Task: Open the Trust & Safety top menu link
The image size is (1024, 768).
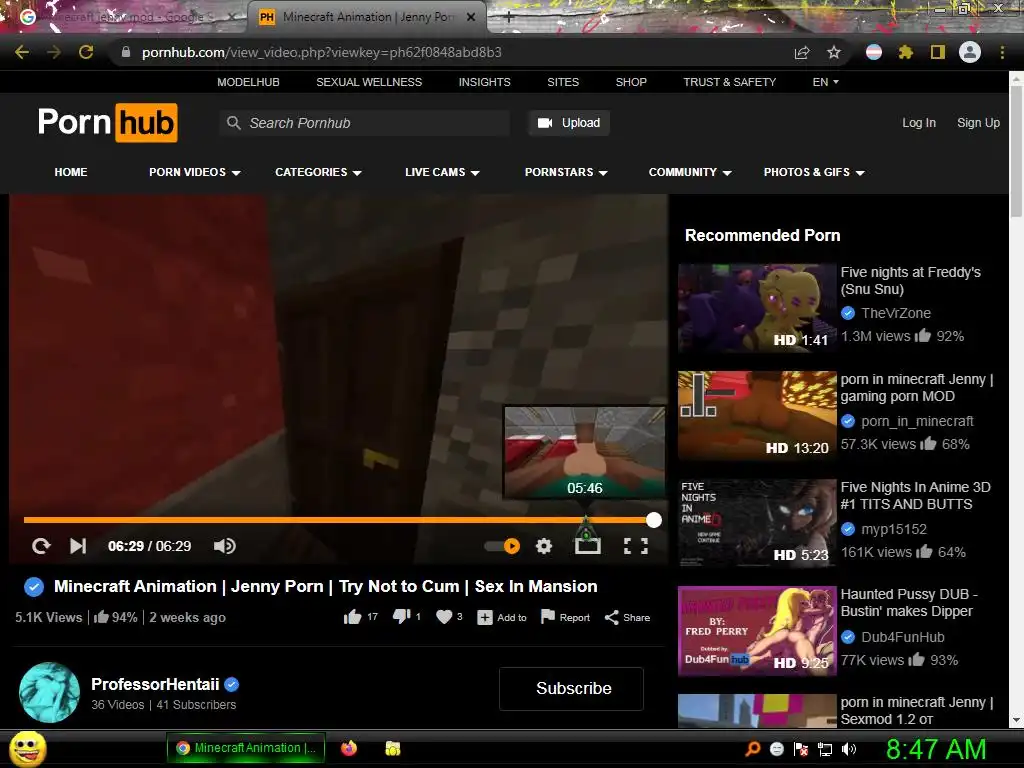Action: click(x=729, y=82)
